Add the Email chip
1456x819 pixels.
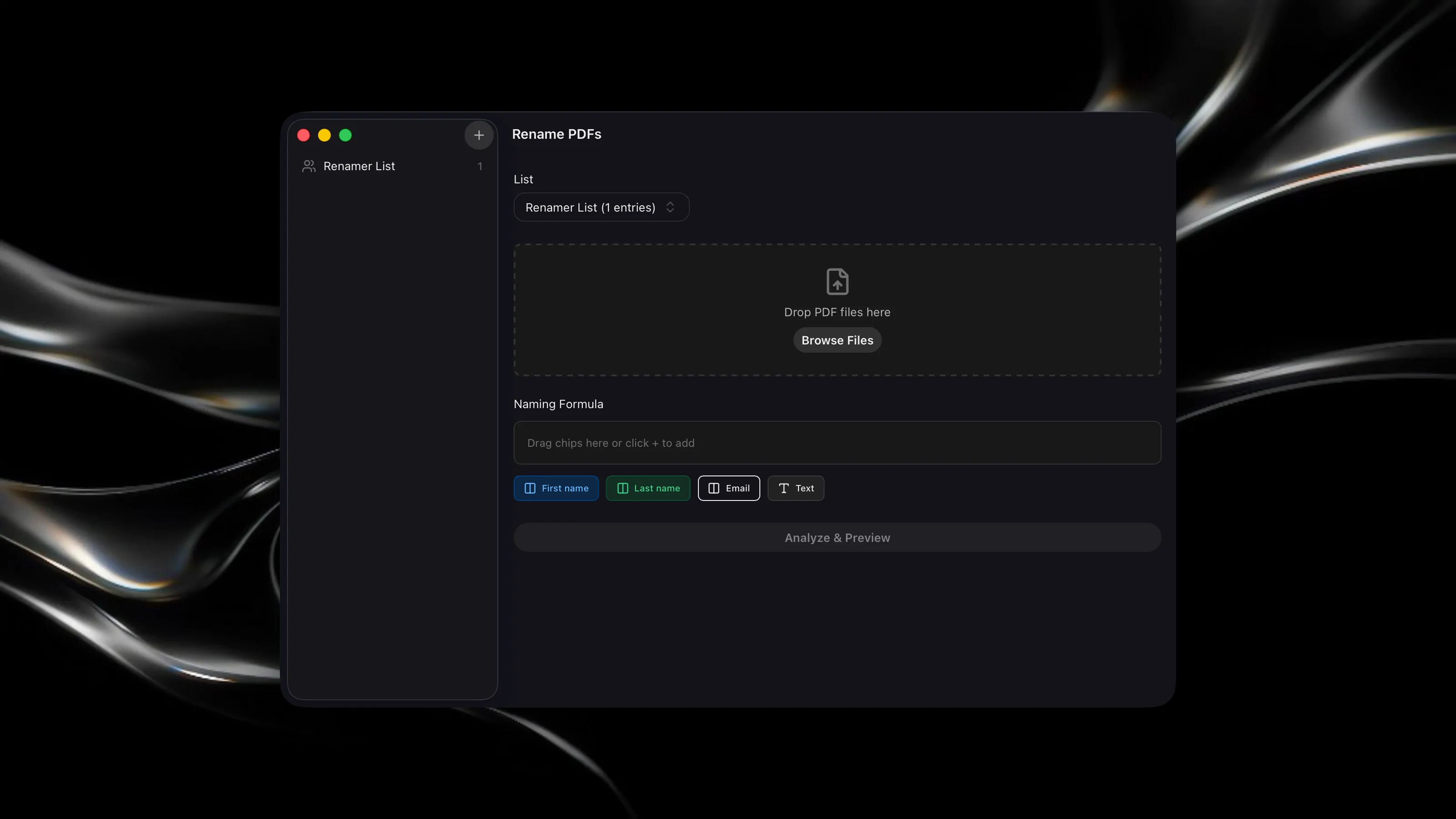click(728, 488)
